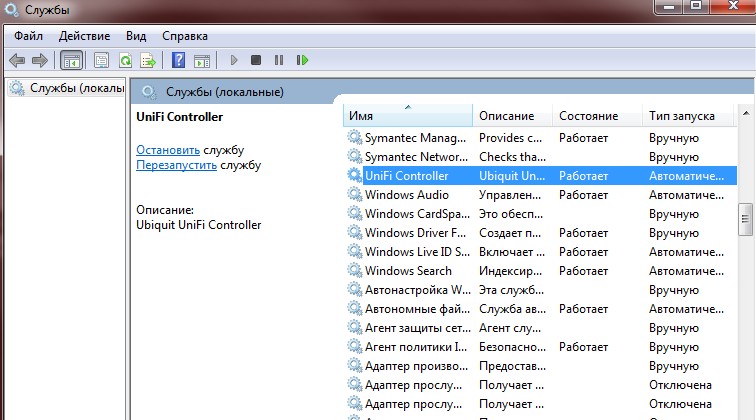This screenshot has height=420, width=756.
Task: Click the Остановить service link
Action: tap(167, 149)
